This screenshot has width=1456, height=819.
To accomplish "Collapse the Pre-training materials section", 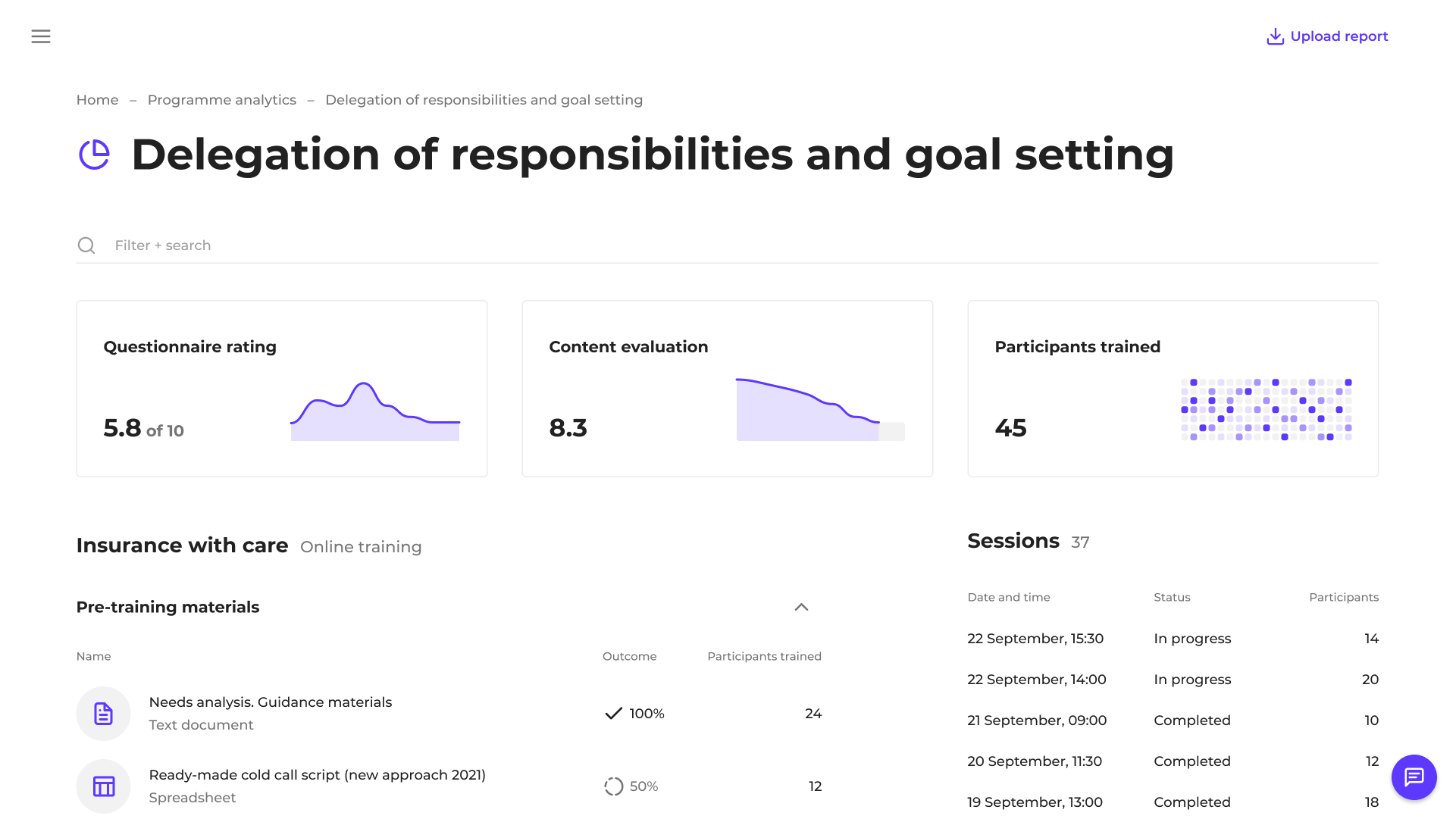I will pyautogui.click(x=801, y=607).
